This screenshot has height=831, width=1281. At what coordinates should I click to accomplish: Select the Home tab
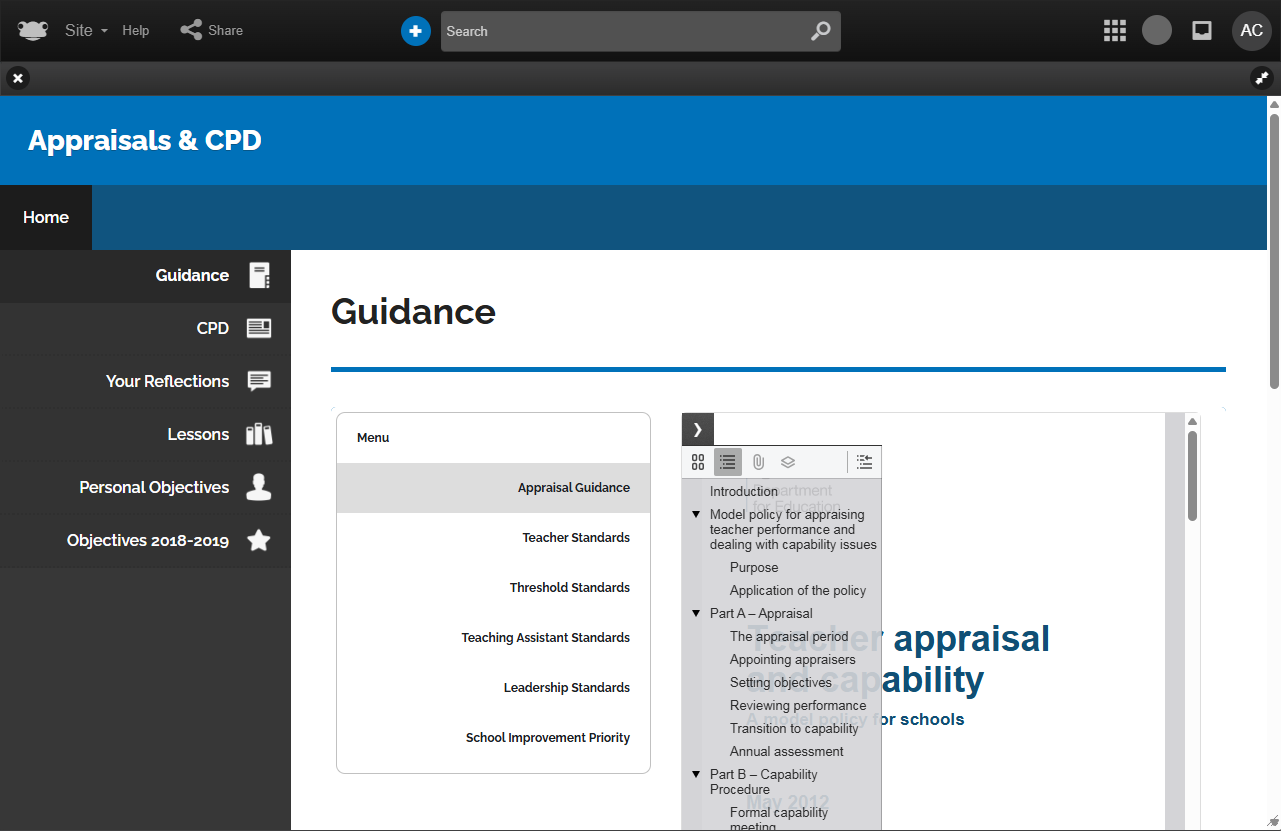(46, 217)
